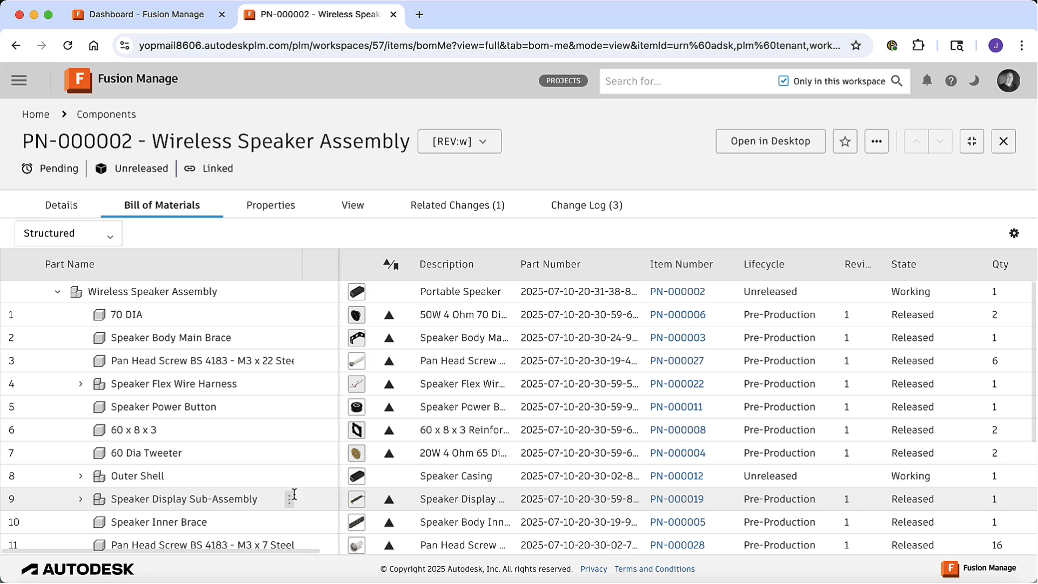Open the help question mark icon
The height and width of the screenshot is (584, 1038).
(x=951, y=81)
